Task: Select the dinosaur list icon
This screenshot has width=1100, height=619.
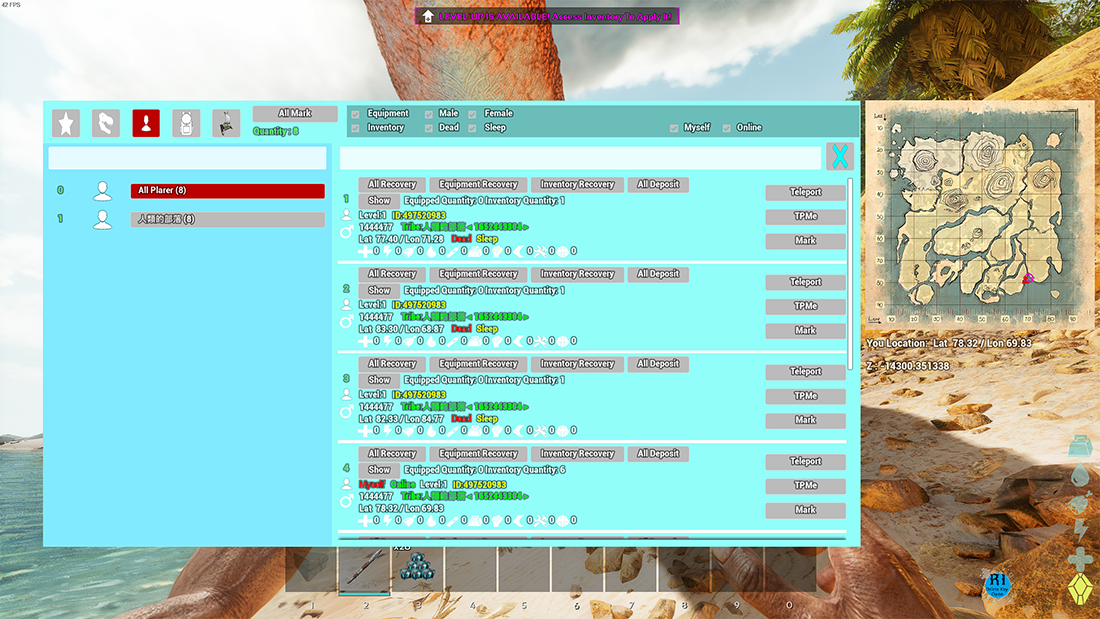Action: point(106,123)
